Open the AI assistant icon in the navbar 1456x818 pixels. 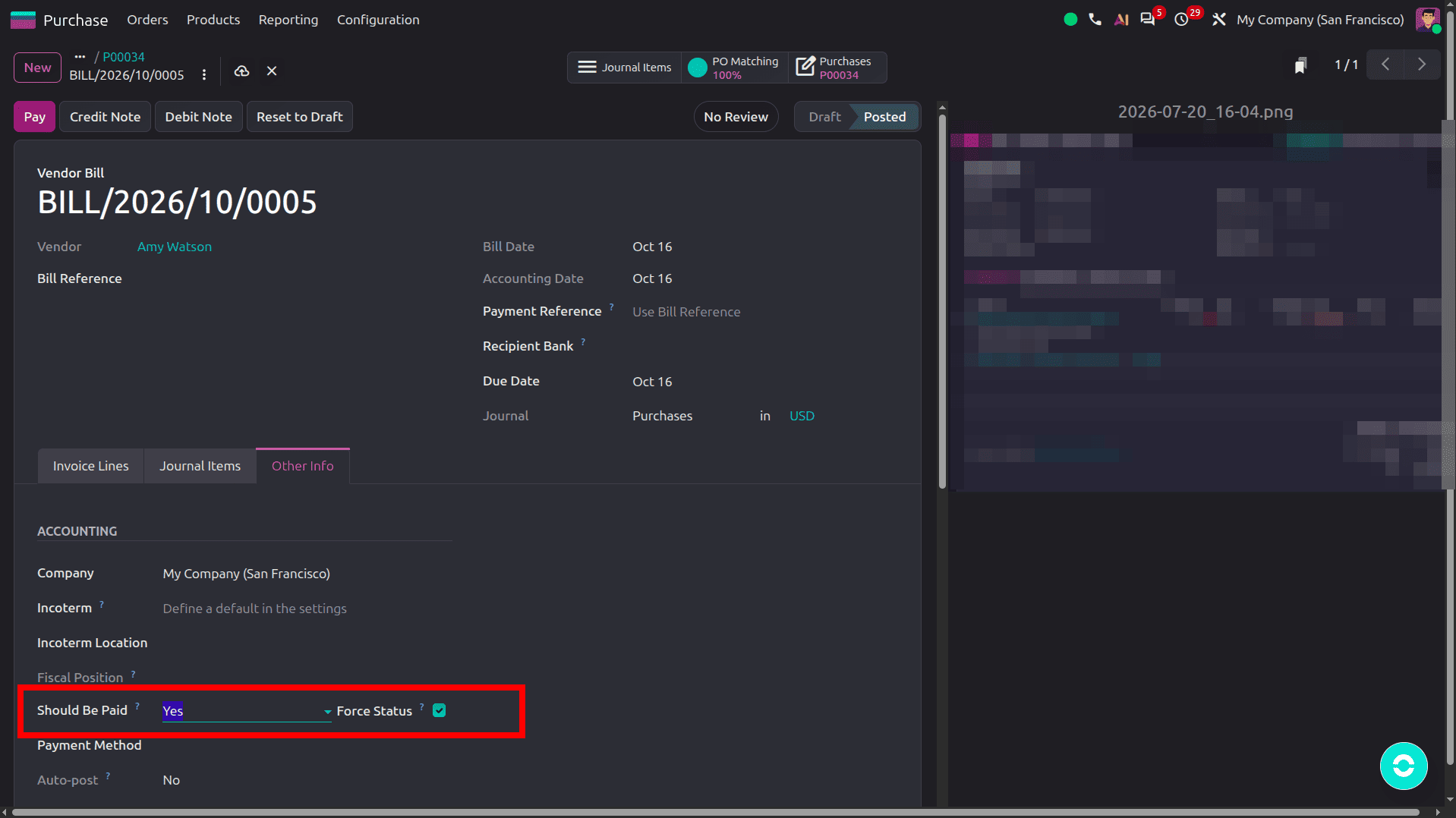(1121, 20)
